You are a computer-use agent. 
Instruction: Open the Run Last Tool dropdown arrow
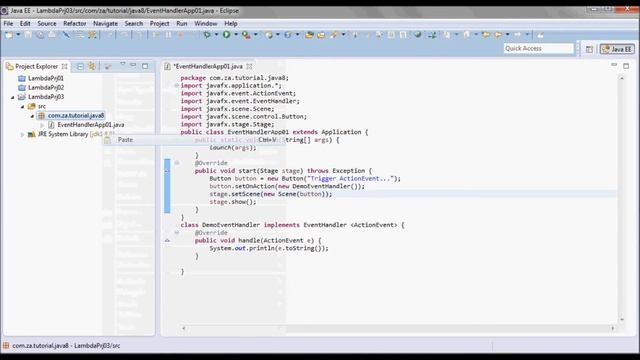(x=256, y=35)
